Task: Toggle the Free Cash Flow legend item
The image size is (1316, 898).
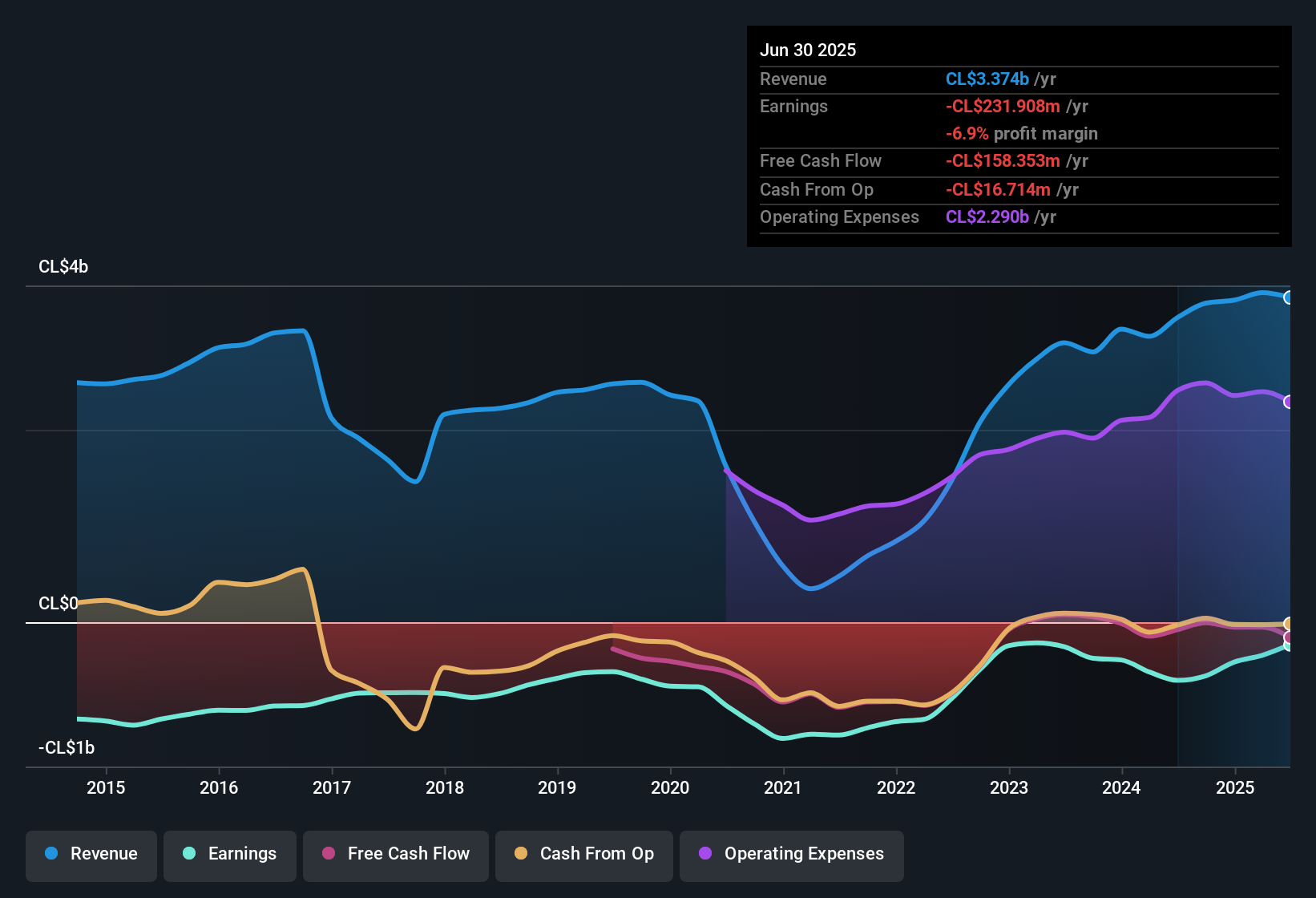Action: pyautogui.click(x=396, y=854)
